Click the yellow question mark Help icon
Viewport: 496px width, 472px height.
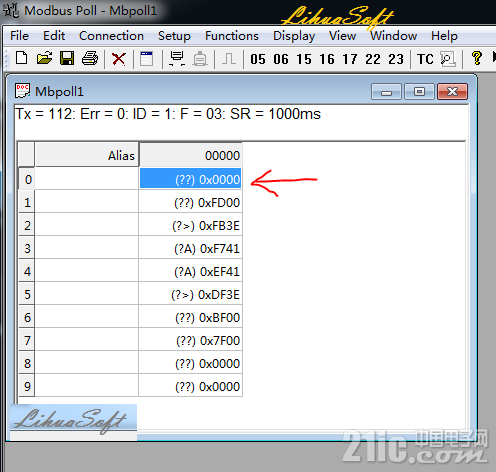click(x=477, y=58)
